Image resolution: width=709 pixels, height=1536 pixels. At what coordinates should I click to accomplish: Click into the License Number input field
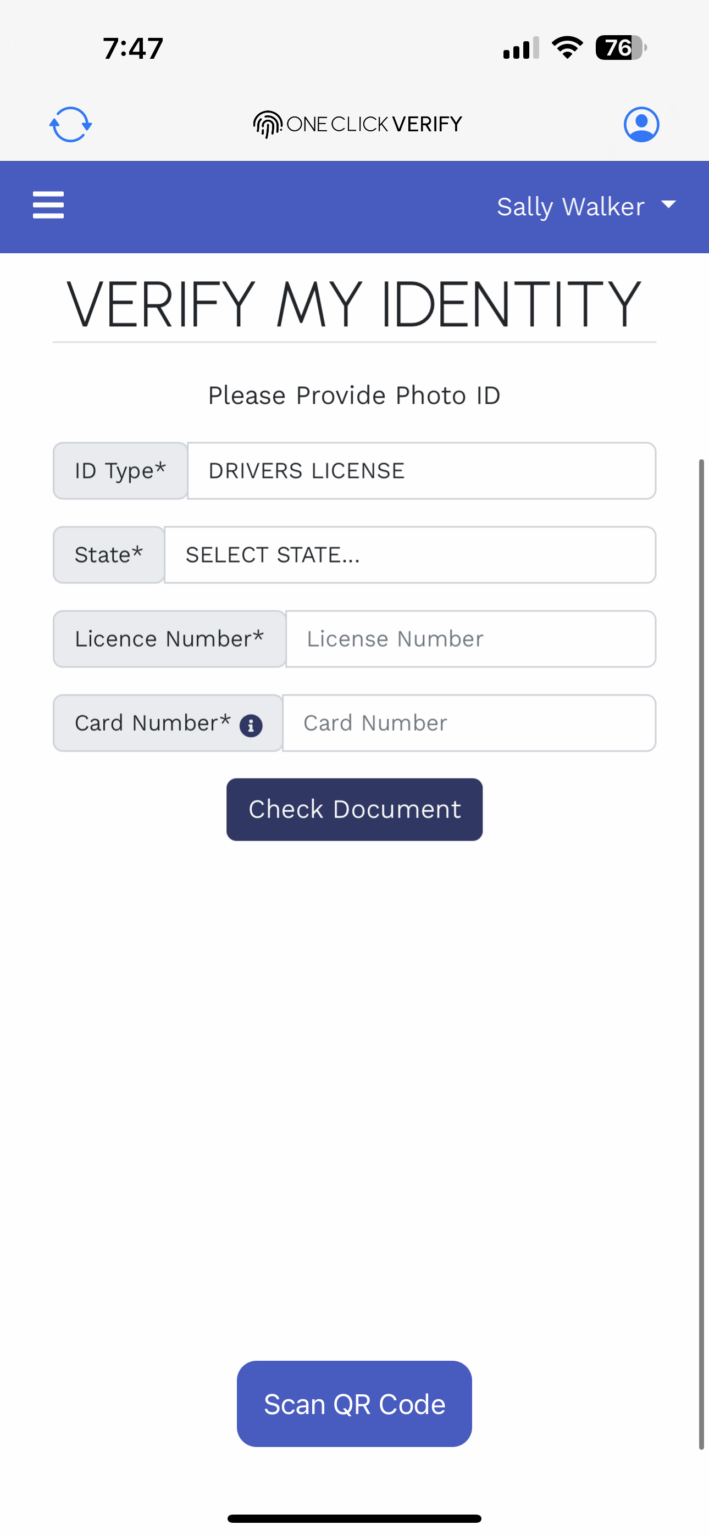[x=470, y=638]
